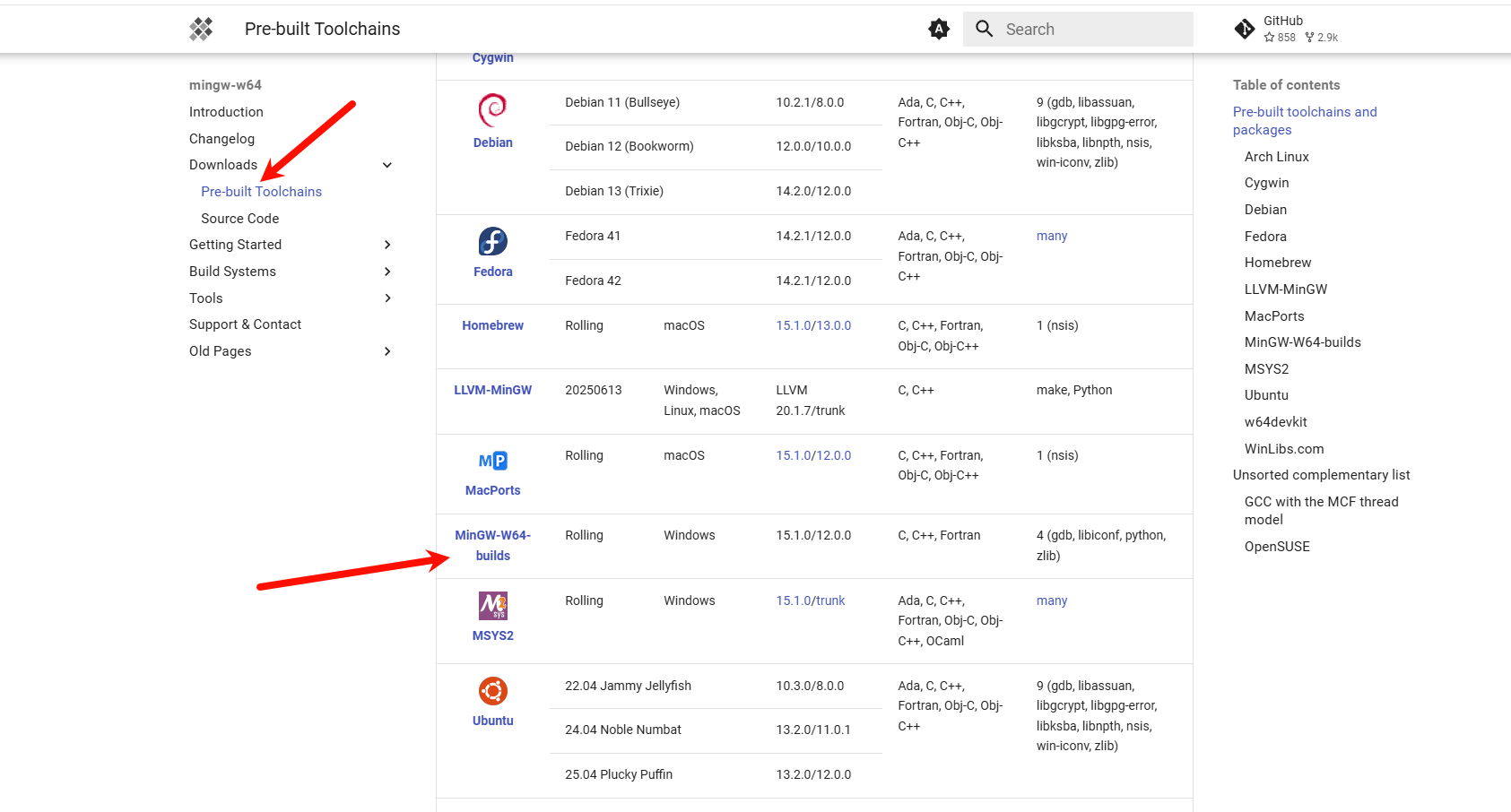1511x812 pixels.
Task: Expand the Tools section chevron
Action: pyautogui.click(x=387, y=298)
